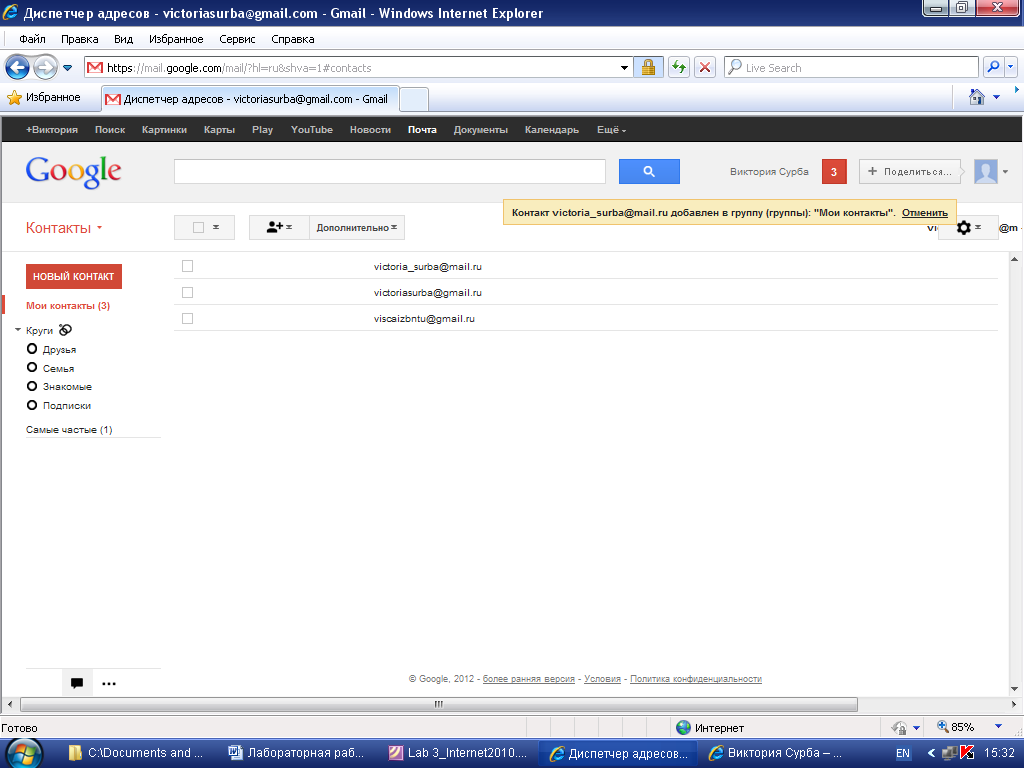
Task: Stop loading with the red X icon
Action: pyautogui.click(x=705, y=67)
